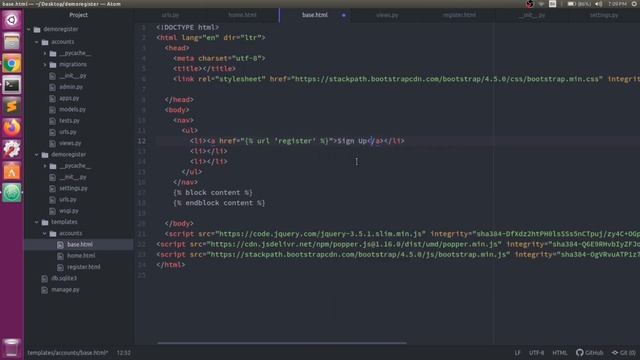Image resolution: width=640 pixels, height=360 pixels.
Task: Switch to the home.html tab
Action: [242, 15]
